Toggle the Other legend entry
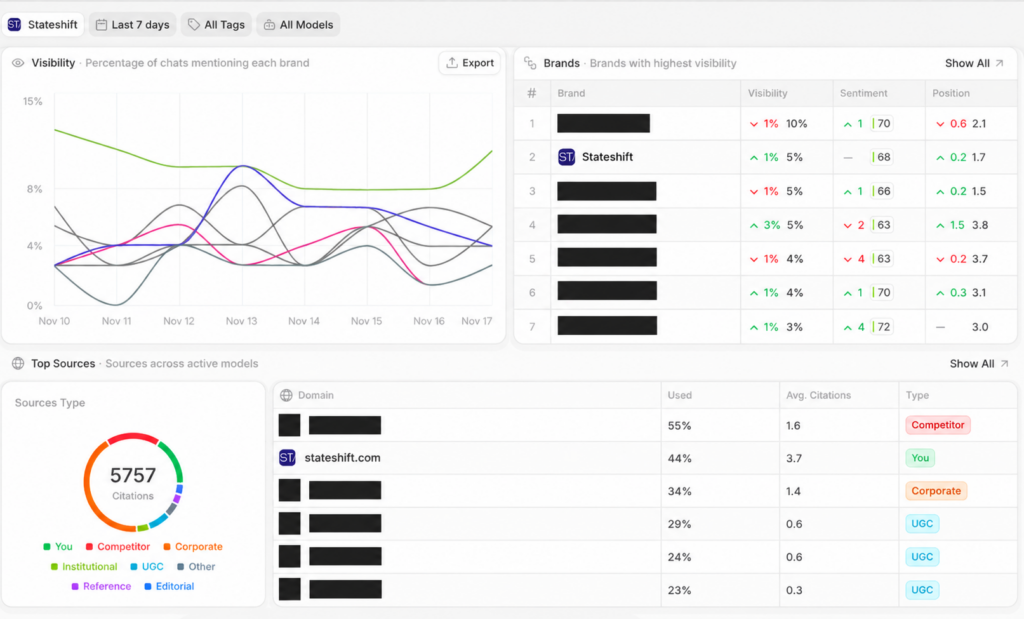The image size is (1024, 619). point(196,567)
